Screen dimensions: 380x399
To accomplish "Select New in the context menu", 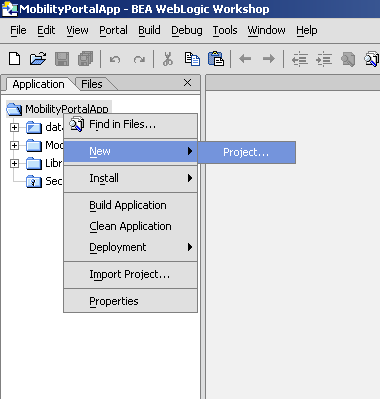I will (131, 151).
